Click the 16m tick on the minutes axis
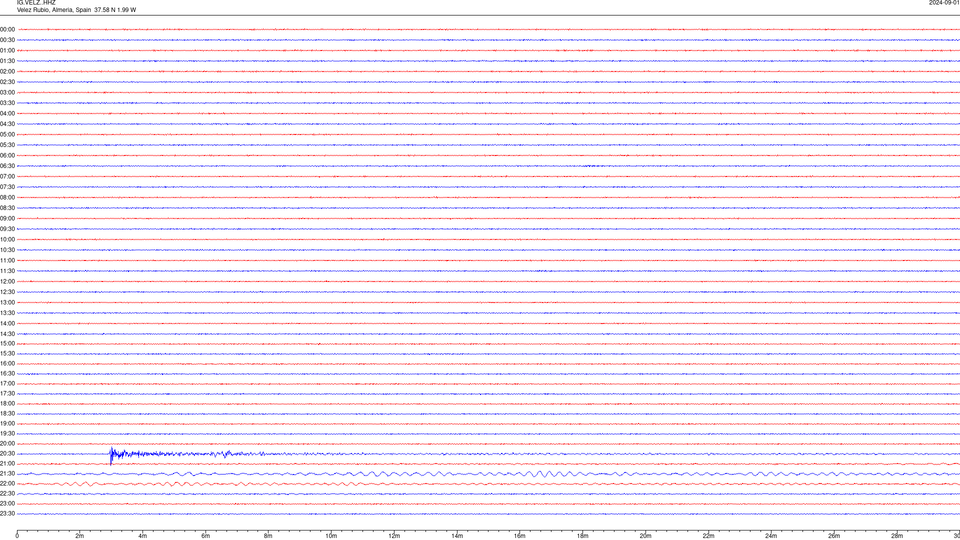The width and height of the screenshot is (960, 540). (520, 536)
